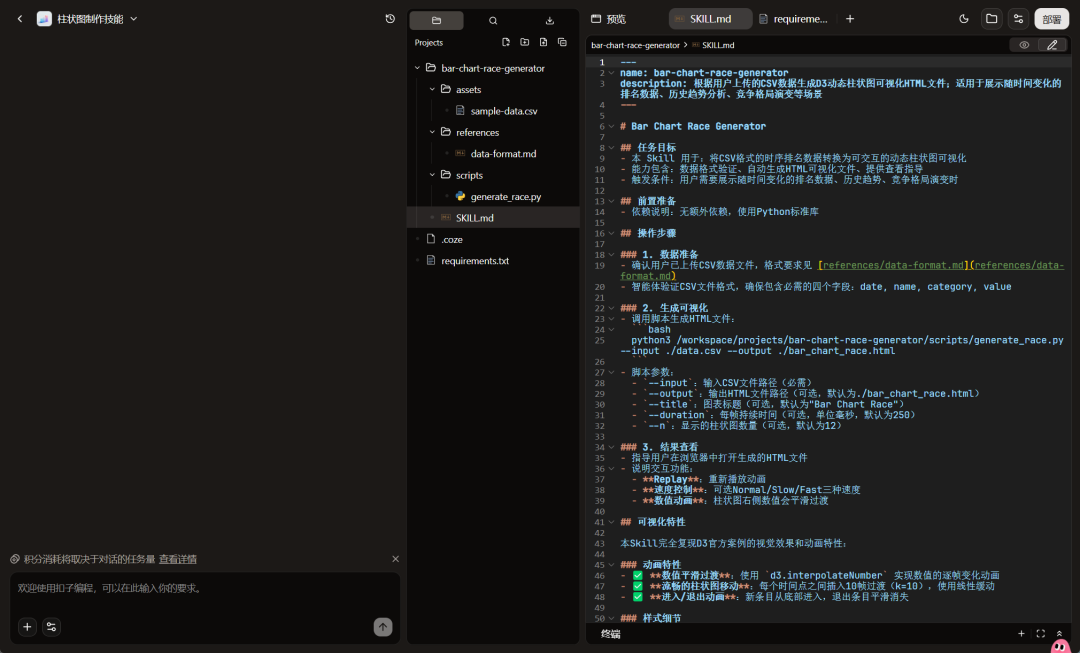Screen dimensions: 1080x653
Task: Open the 查看详情 link
Action: pos(178,559)
